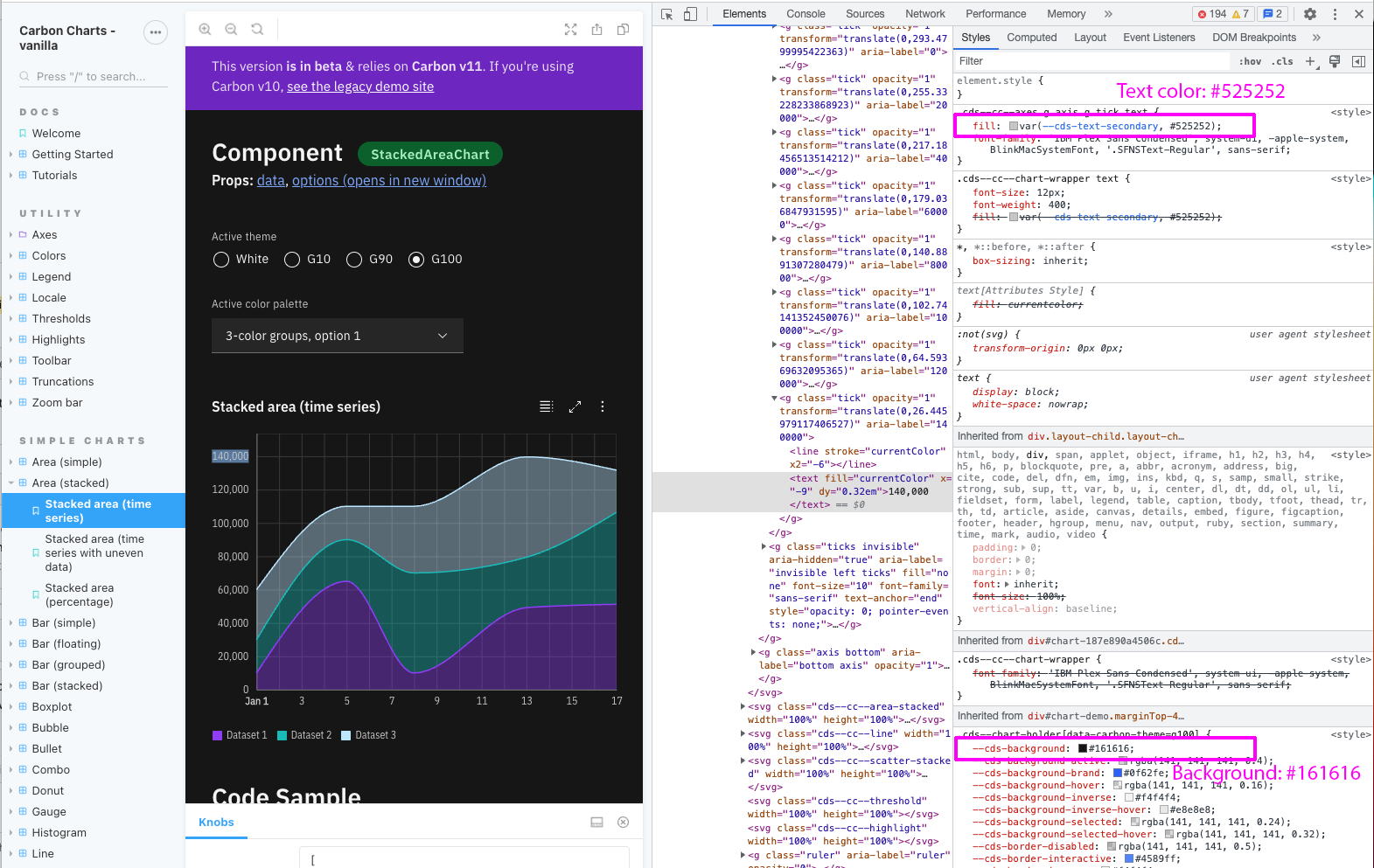
Task: Click the zoom out icon in Storybook toolbar
Action: [231, 29]
